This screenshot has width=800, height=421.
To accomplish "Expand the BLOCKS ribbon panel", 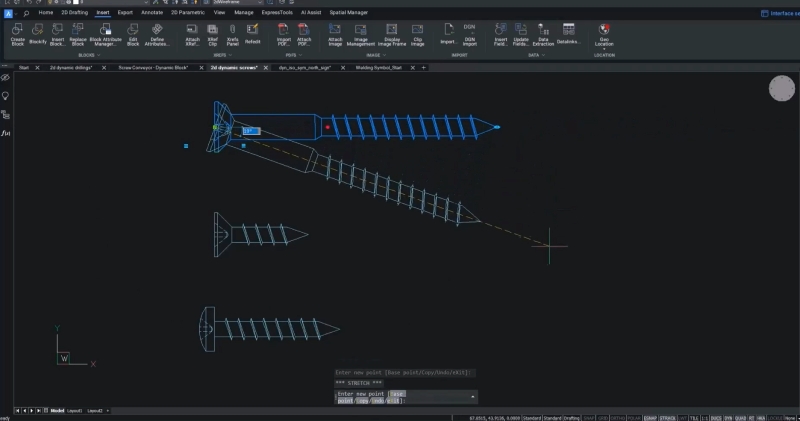I will (89, 55).
